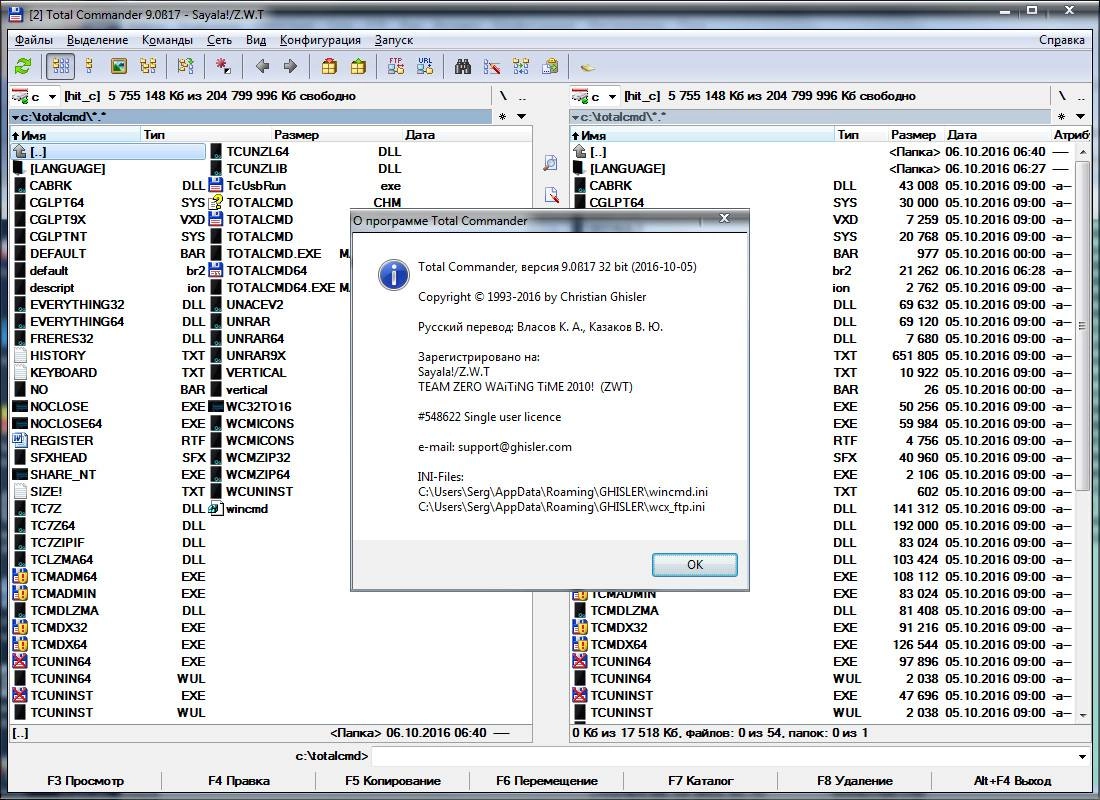
Task: Open the Конфигурация menu
Action: [320, 40]
